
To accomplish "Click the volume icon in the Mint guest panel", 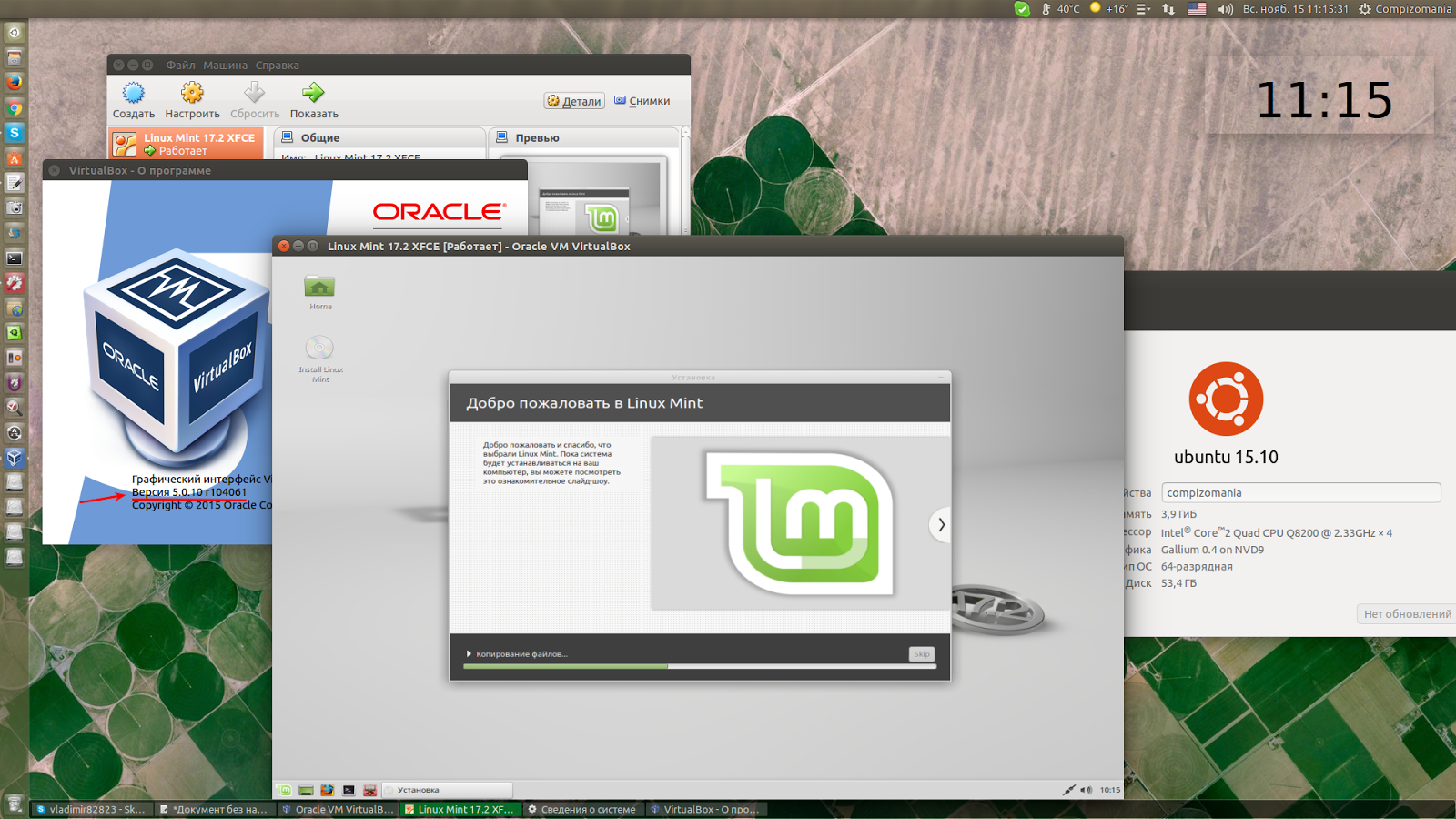I will [x=1086, y=790].
